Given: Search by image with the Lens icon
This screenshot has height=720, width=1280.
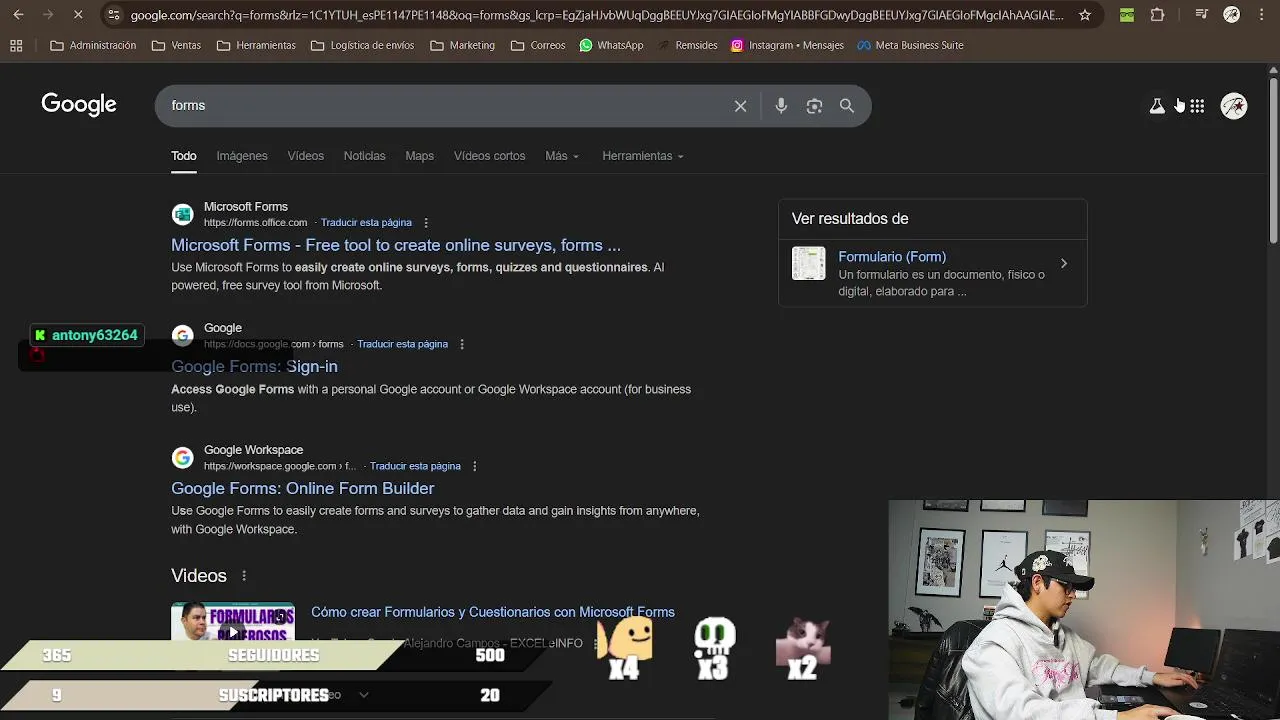Looking at the screenshot, I should click(x=814, y=106).
